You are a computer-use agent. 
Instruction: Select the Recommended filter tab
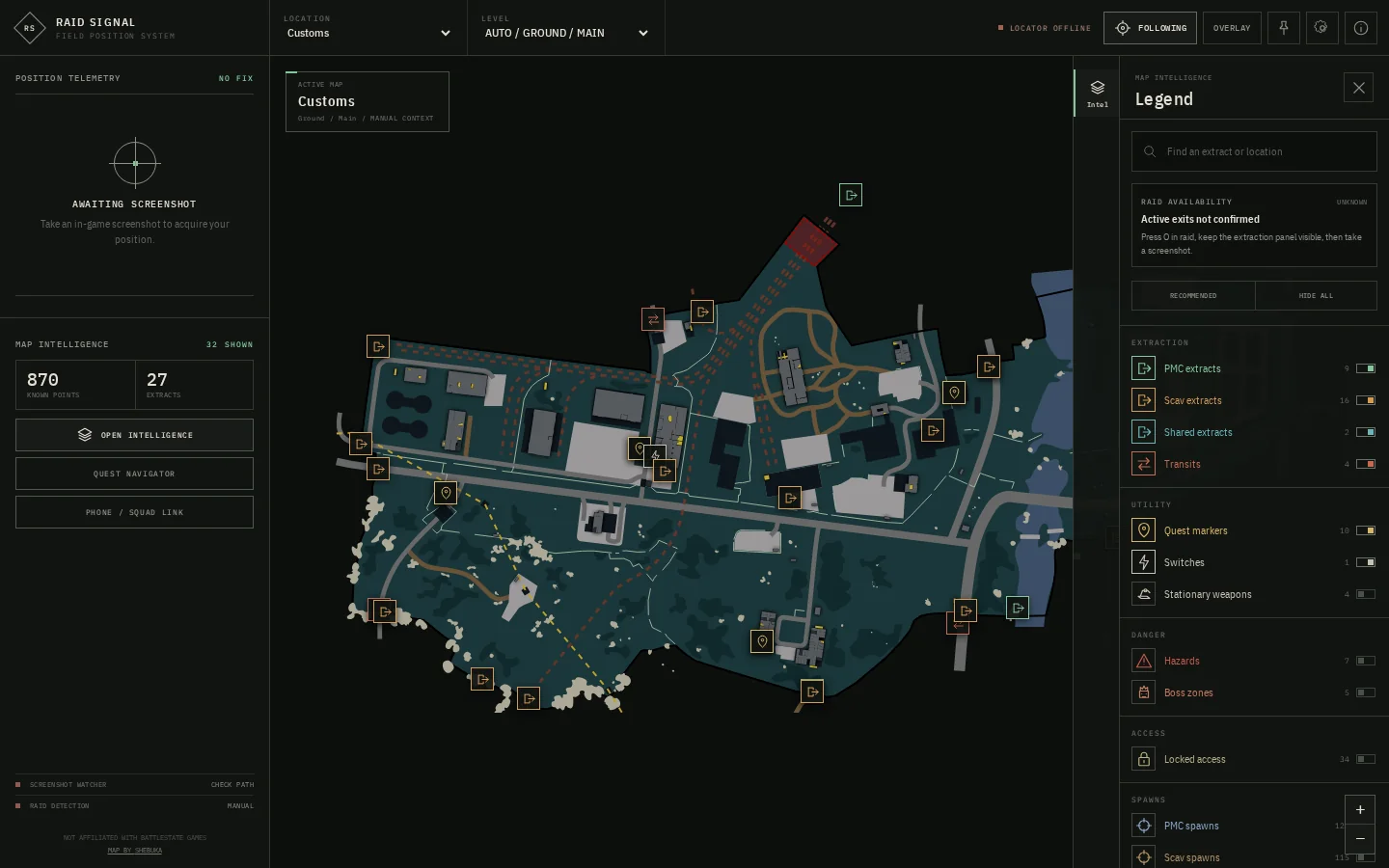point(1193,295)
